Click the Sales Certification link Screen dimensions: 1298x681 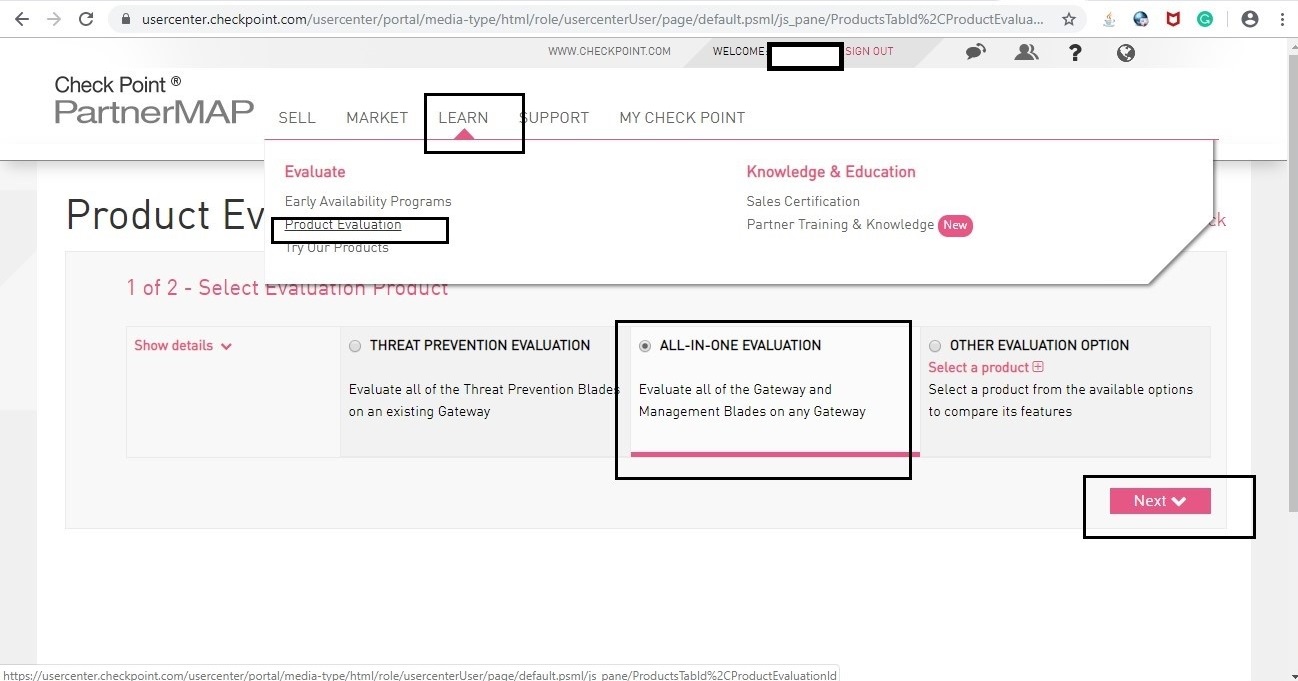[803, 201]
